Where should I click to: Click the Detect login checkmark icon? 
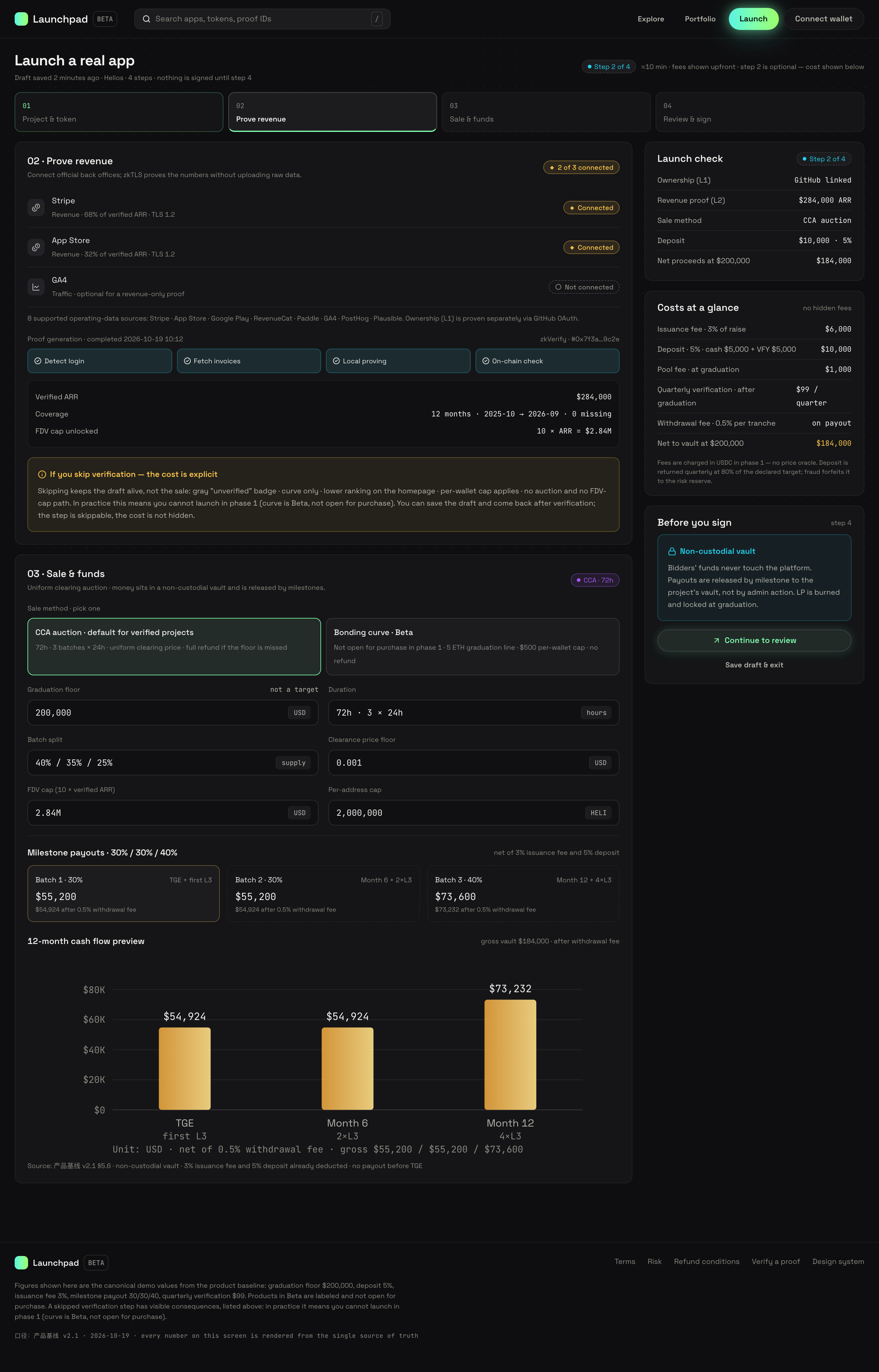coord(38,361)
